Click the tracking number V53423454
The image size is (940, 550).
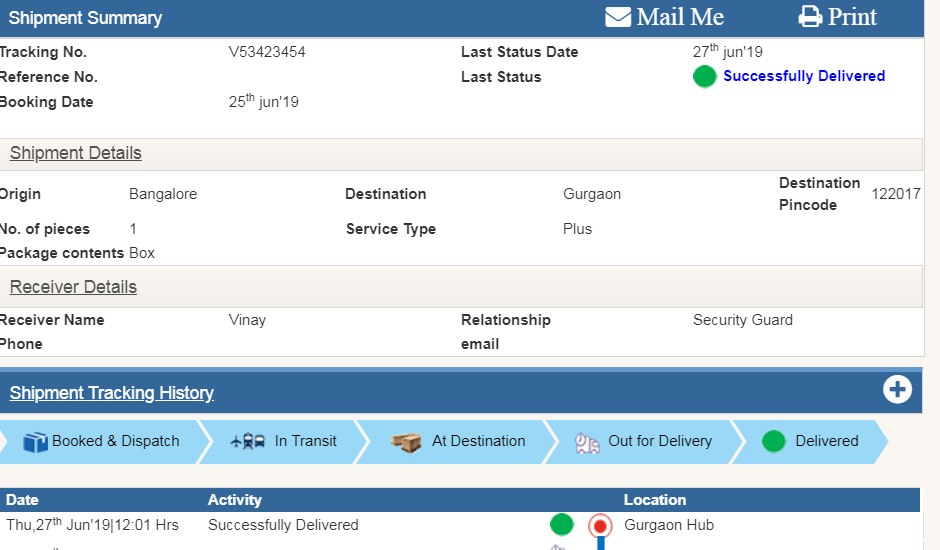coord(267,52)
